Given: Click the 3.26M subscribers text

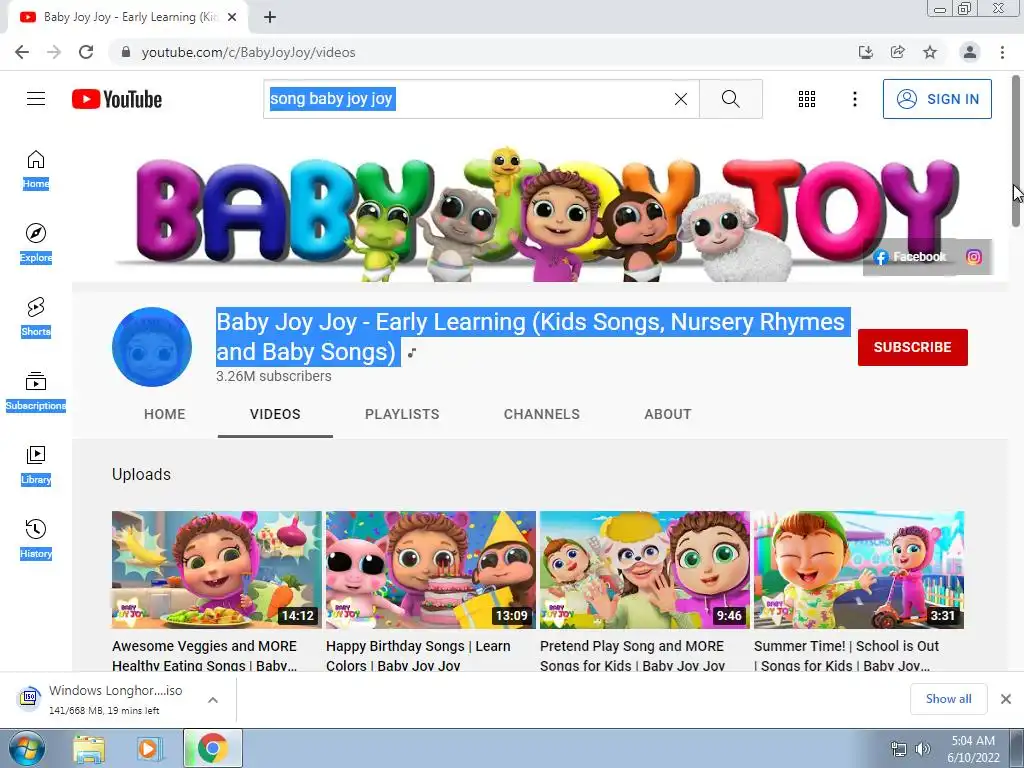Looking at the screenshot, I should (274, 376).
